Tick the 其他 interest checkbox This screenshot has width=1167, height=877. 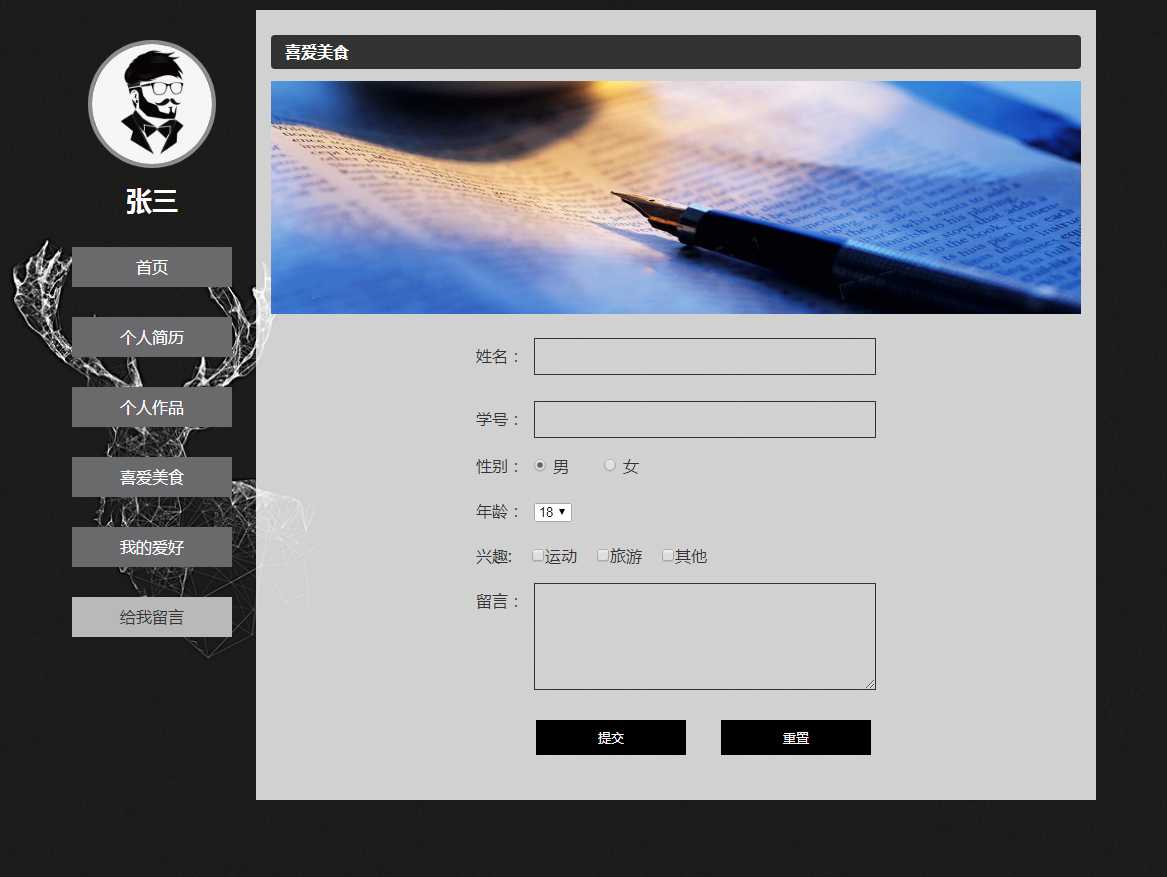point(668,555)
